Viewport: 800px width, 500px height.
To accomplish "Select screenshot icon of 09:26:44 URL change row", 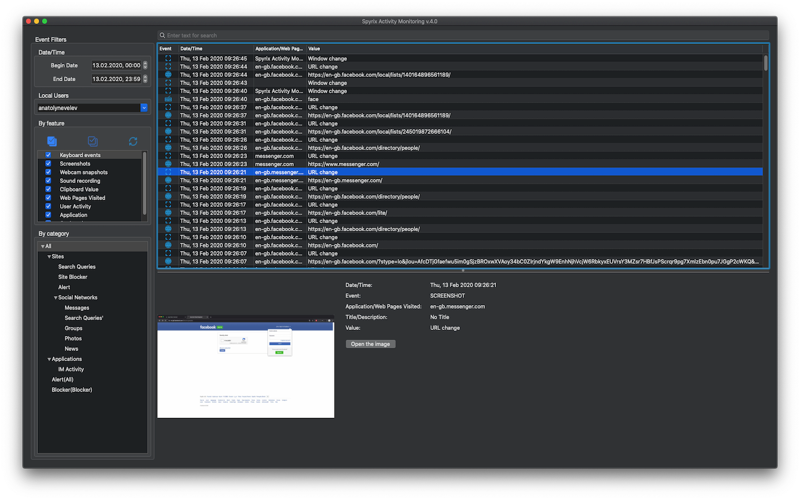I will 168,67.
